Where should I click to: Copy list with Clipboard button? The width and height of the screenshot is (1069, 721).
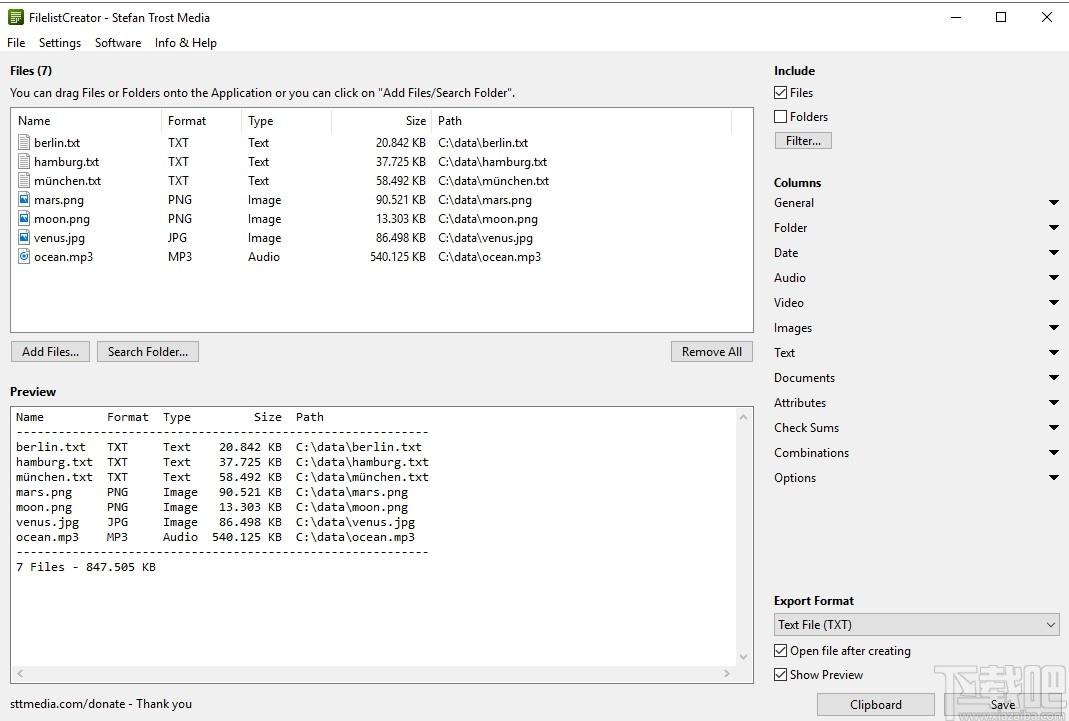[x=876, y=705]
